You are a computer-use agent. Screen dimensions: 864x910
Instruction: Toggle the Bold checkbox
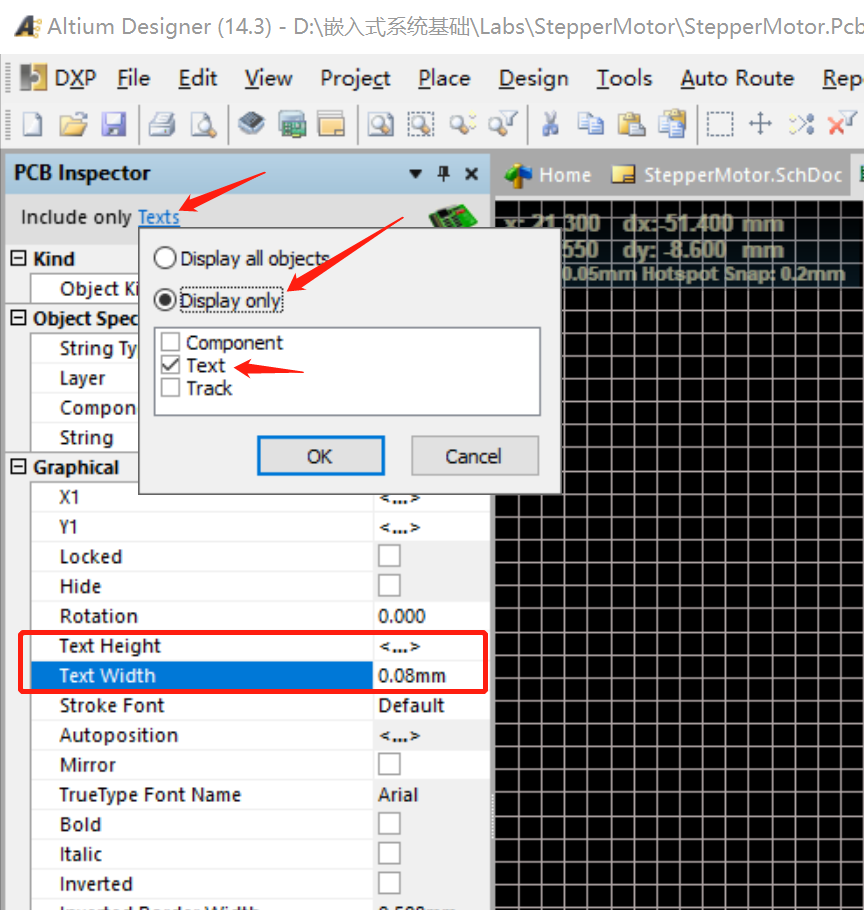[x=389, y=824]
